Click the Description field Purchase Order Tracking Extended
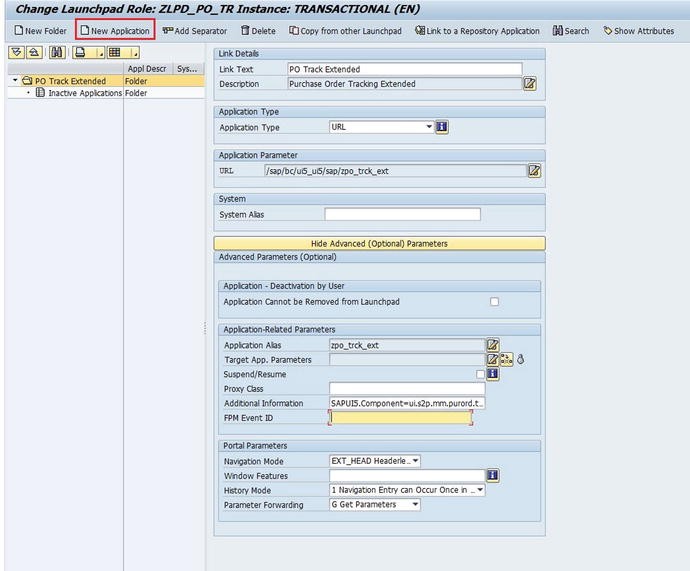 click(404, 84)
